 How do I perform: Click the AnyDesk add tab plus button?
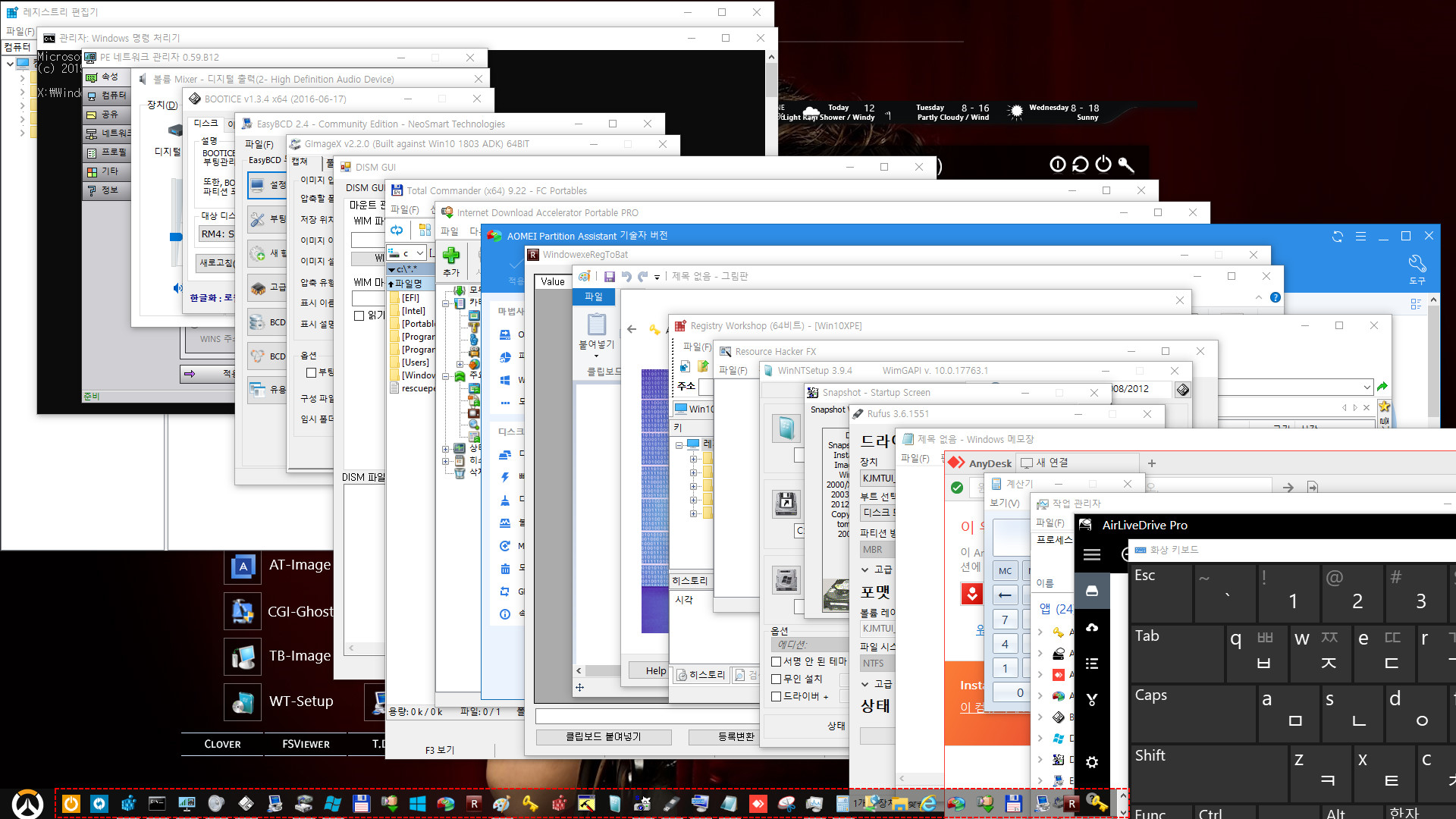coord(1151,463)
